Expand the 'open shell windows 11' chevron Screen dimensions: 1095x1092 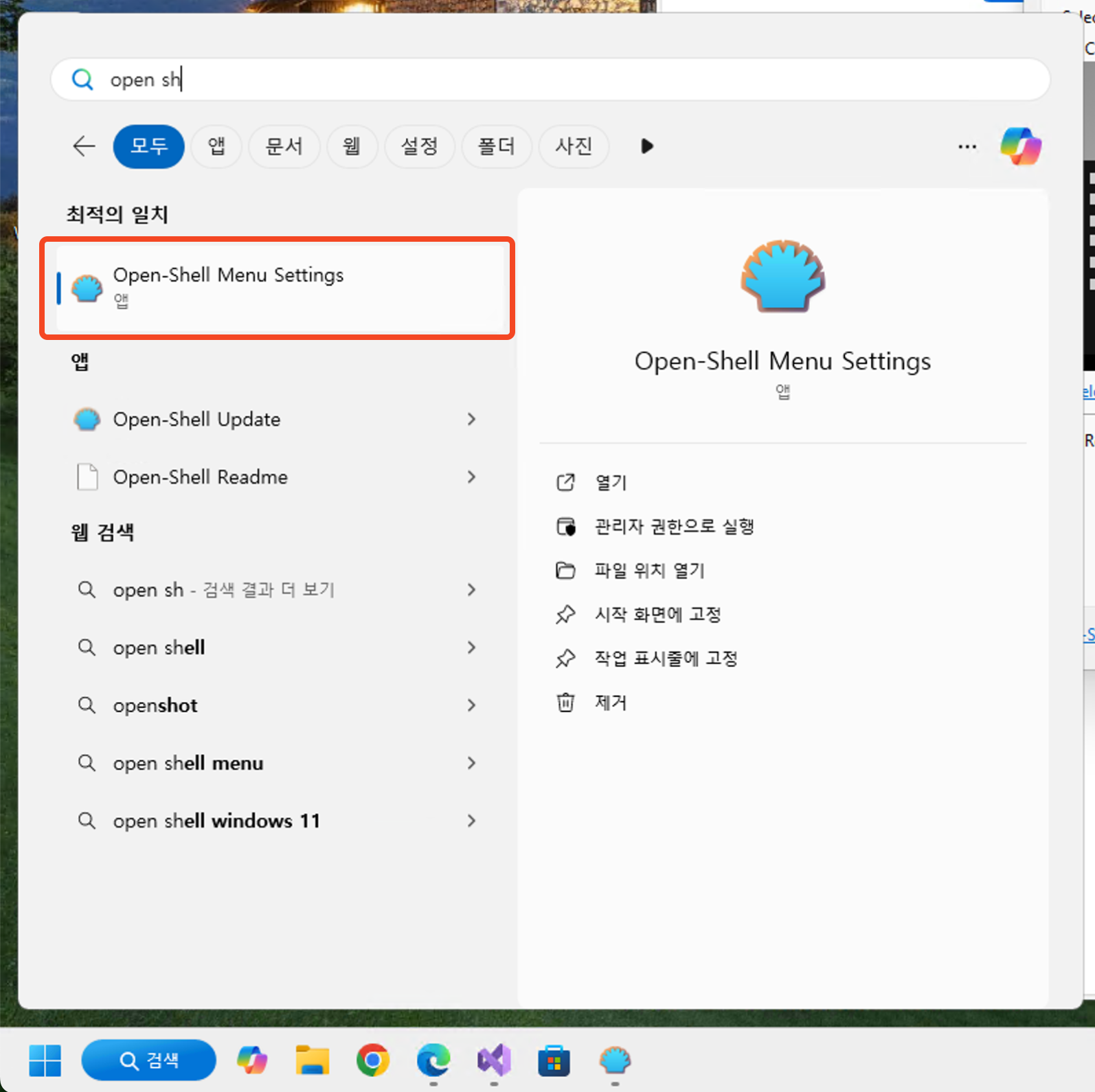[471, 820]
